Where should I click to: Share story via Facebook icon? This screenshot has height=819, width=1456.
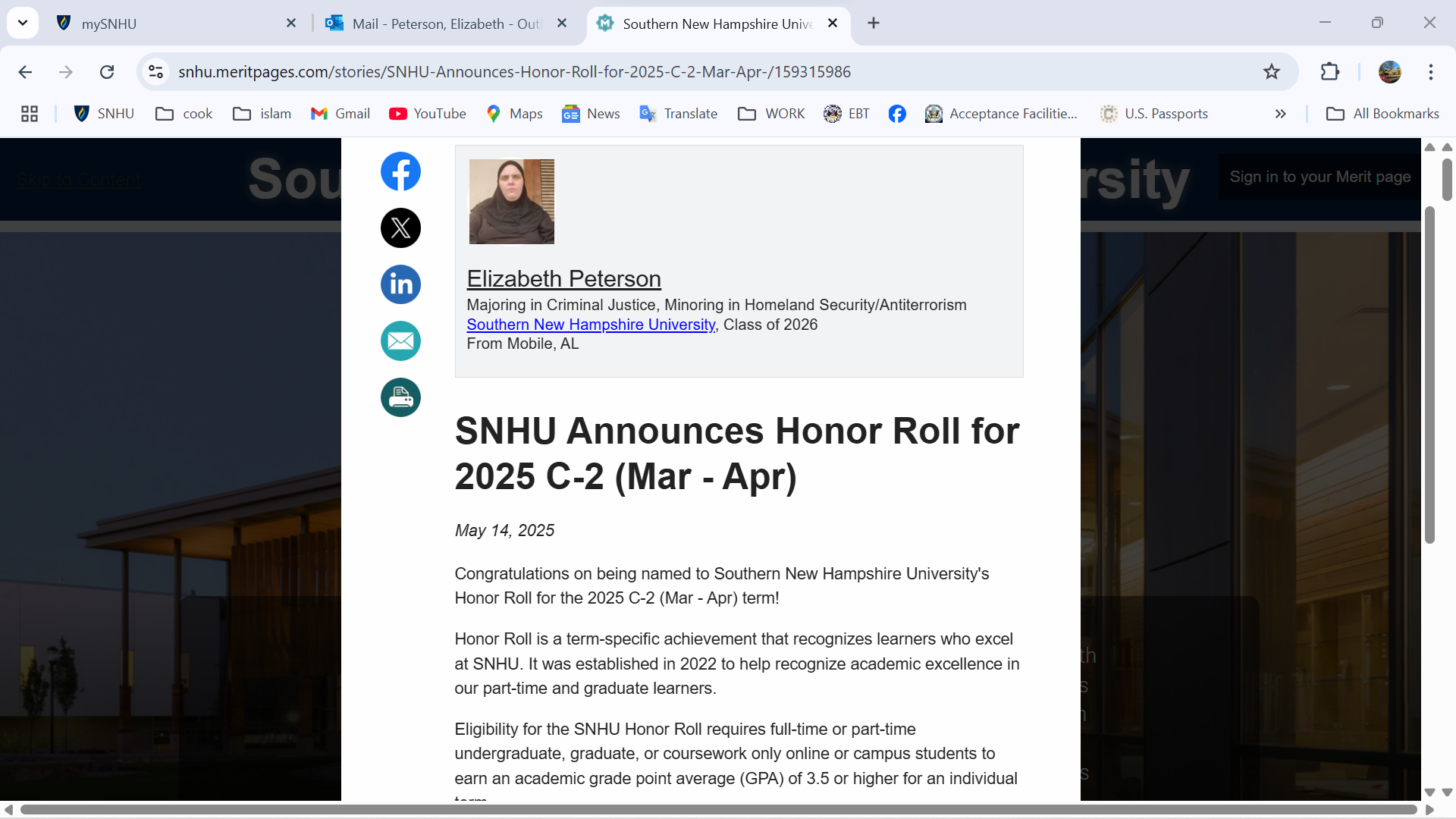(x=400, y=171)
